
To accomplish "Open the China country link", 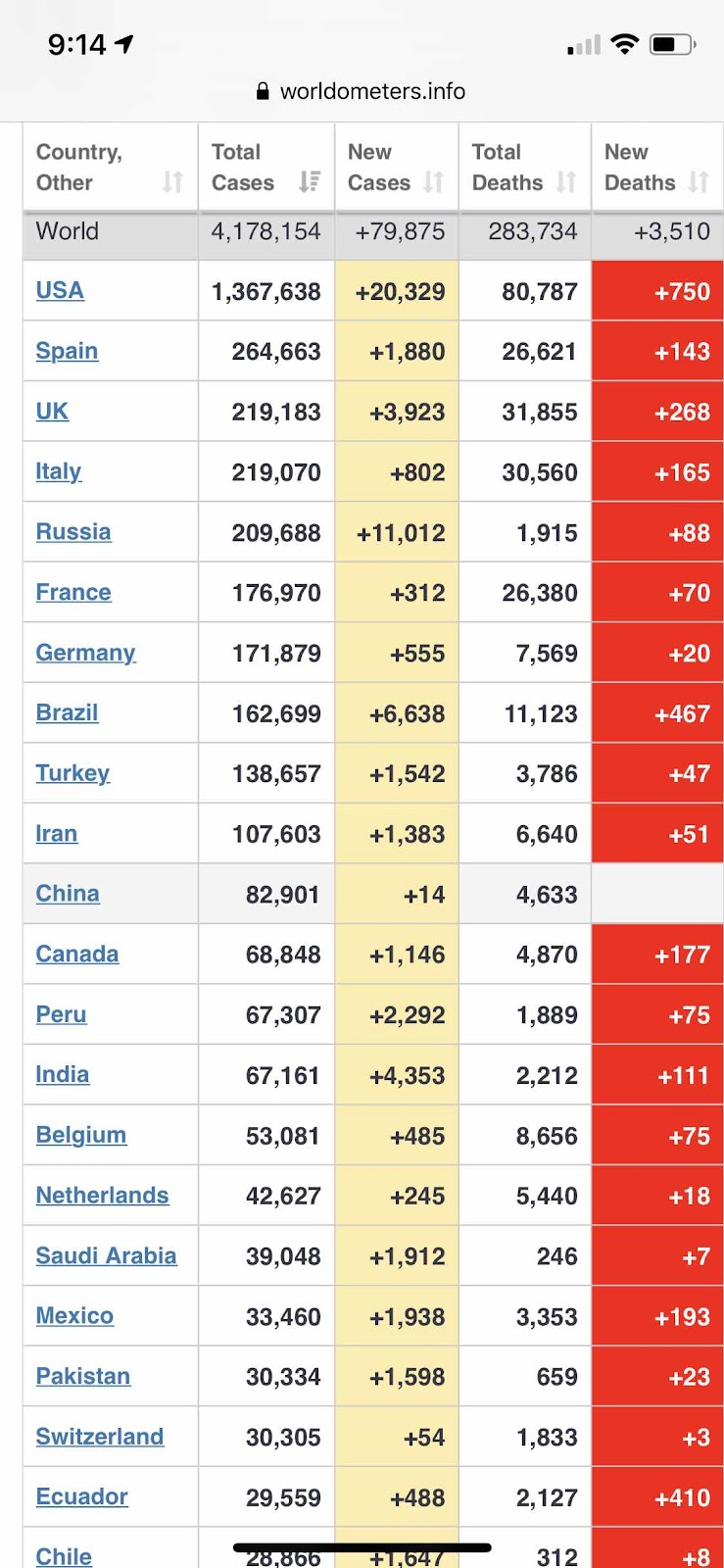I will point(68,894).
